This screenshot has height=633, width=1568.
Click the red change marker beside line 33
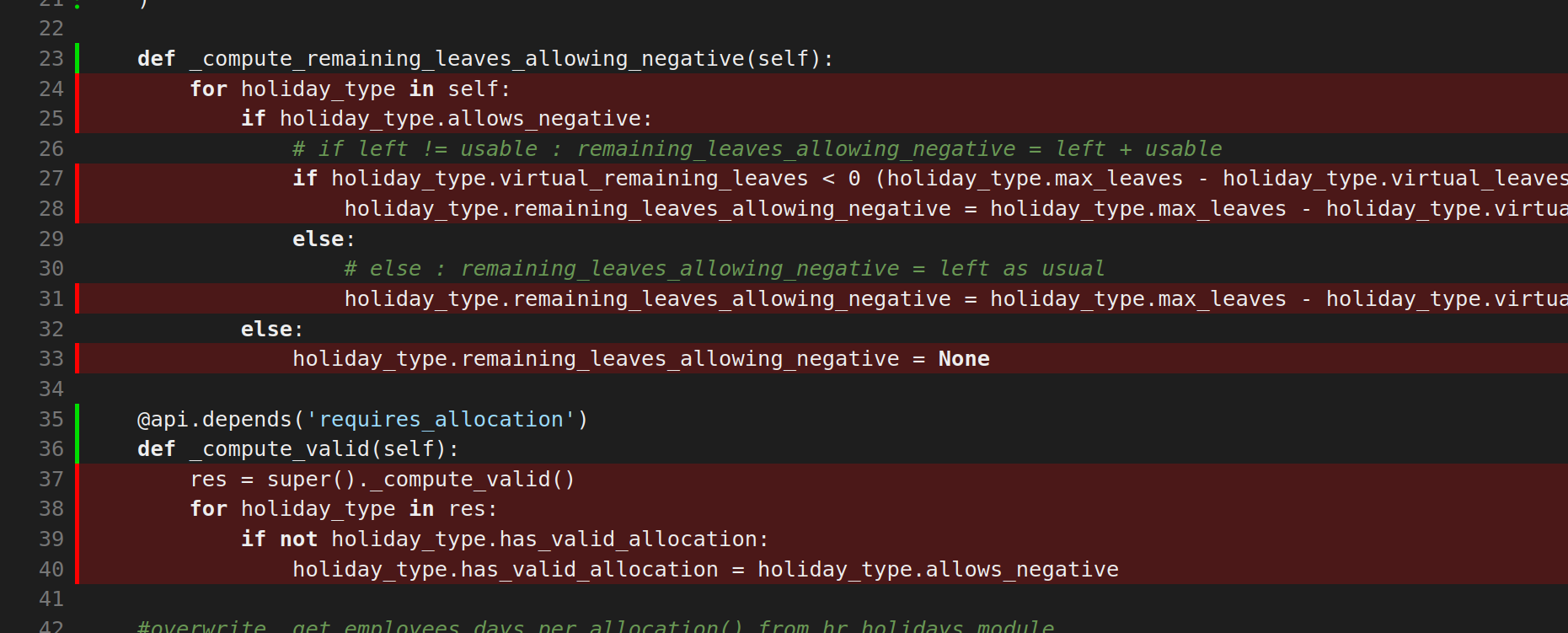click(78, 359)
